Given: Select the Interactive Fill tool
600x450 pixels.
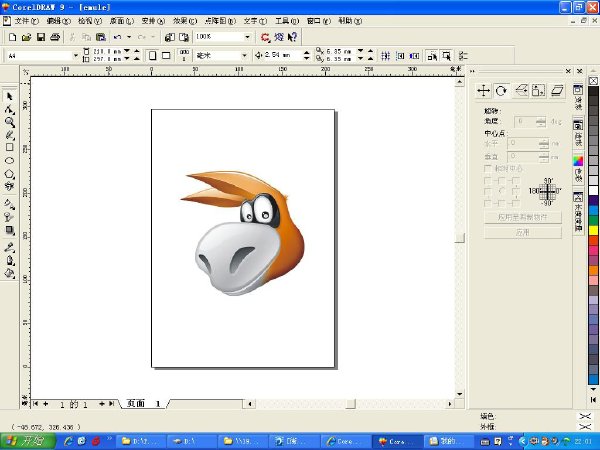Looking at the screenshot, I should click(9, 204).
